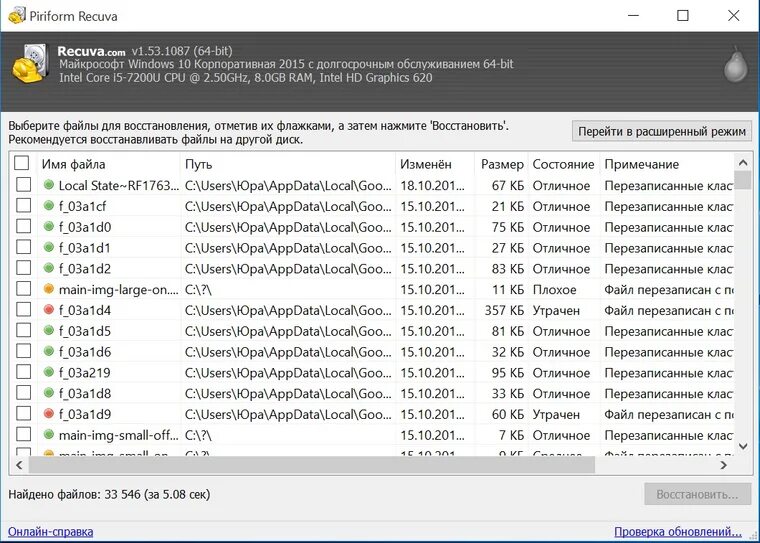Sort by 'Состояние' column header
This screenshot has width=760, height=543.
pyautogui.click(x=564, y=164)
